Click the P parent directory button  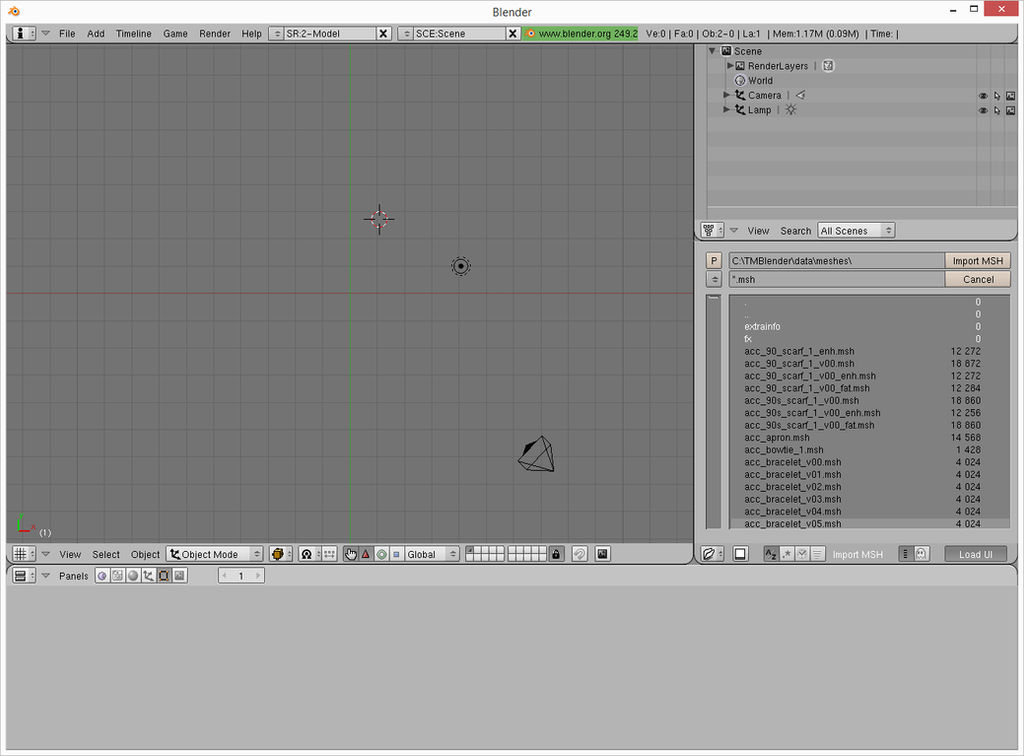click(714, 260)
